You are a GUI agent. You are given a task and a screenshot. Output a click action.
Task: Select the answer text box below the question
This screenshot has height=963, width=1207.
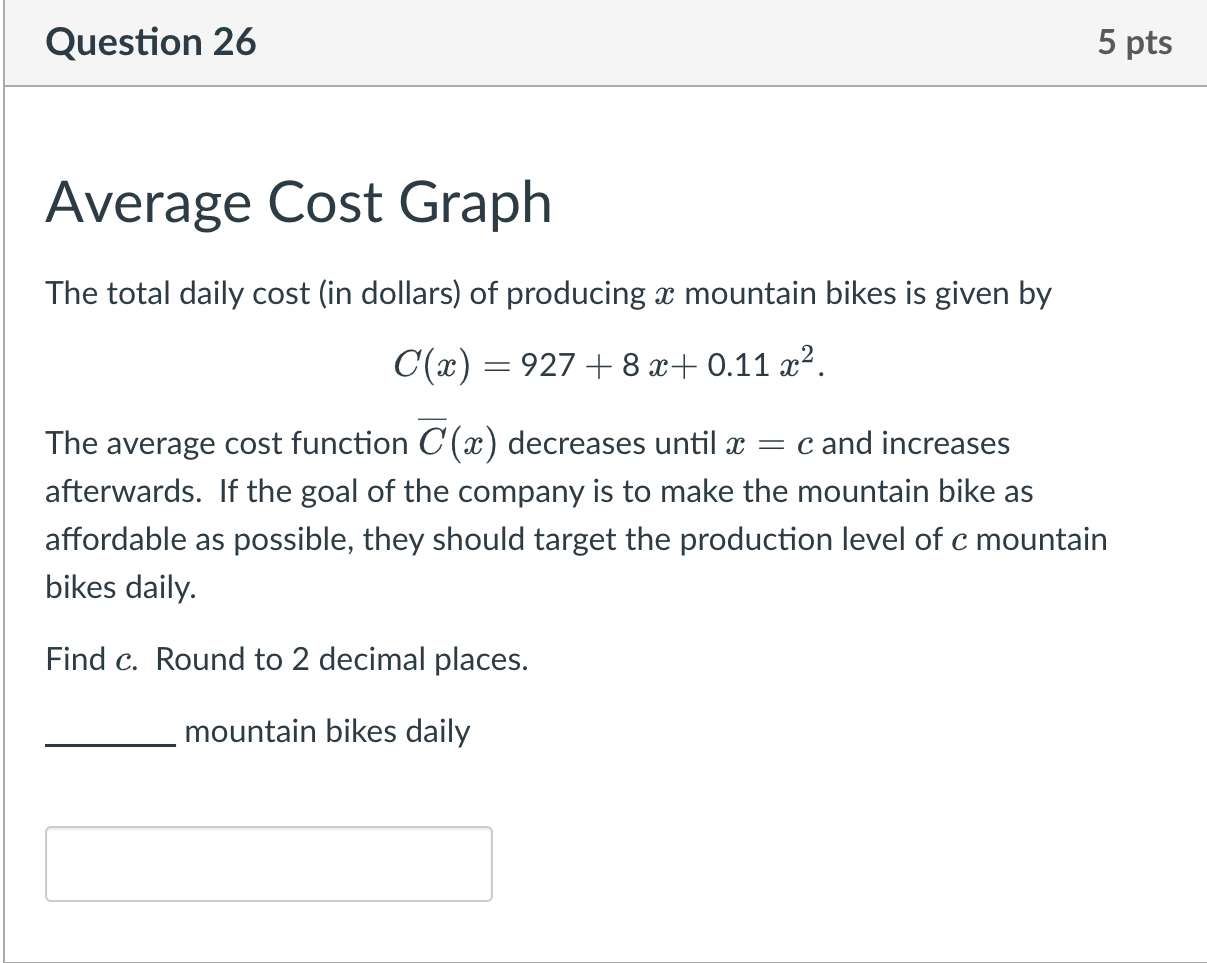[267, 863]
